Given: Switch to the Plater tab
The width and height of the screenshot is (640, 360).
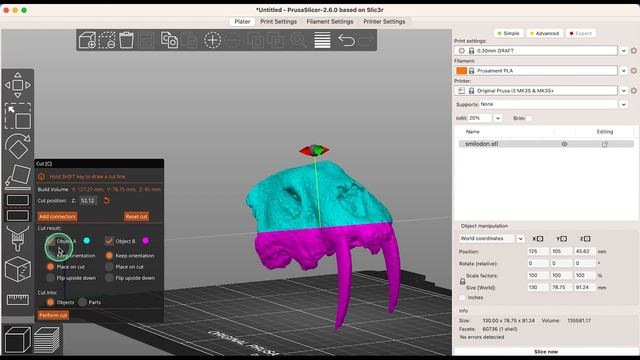Looking at the screenshot, I should [x=242, y=22].
